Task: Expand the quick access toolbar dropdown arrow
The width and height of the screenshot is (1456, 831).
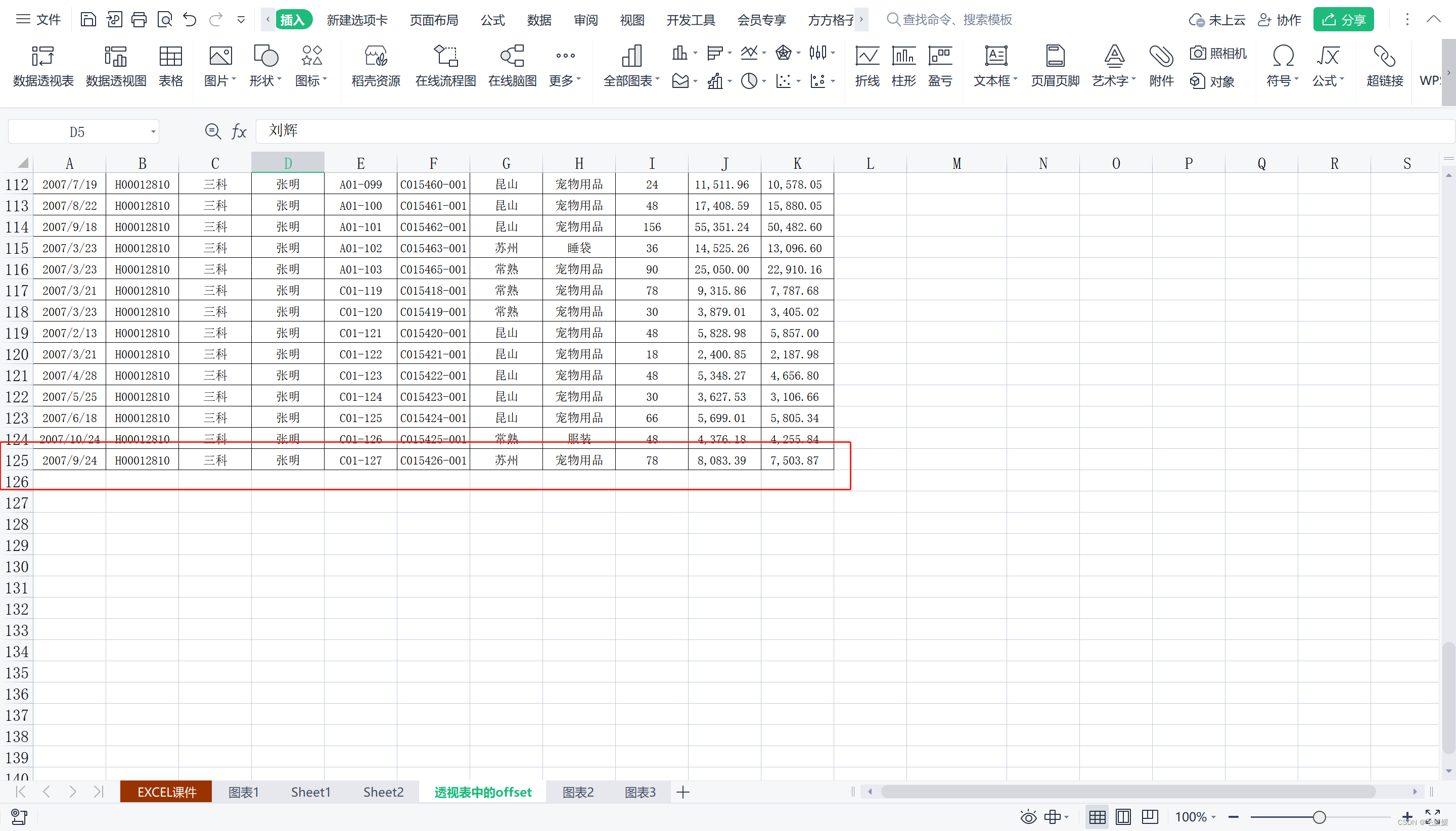Action: pos(241,20)
